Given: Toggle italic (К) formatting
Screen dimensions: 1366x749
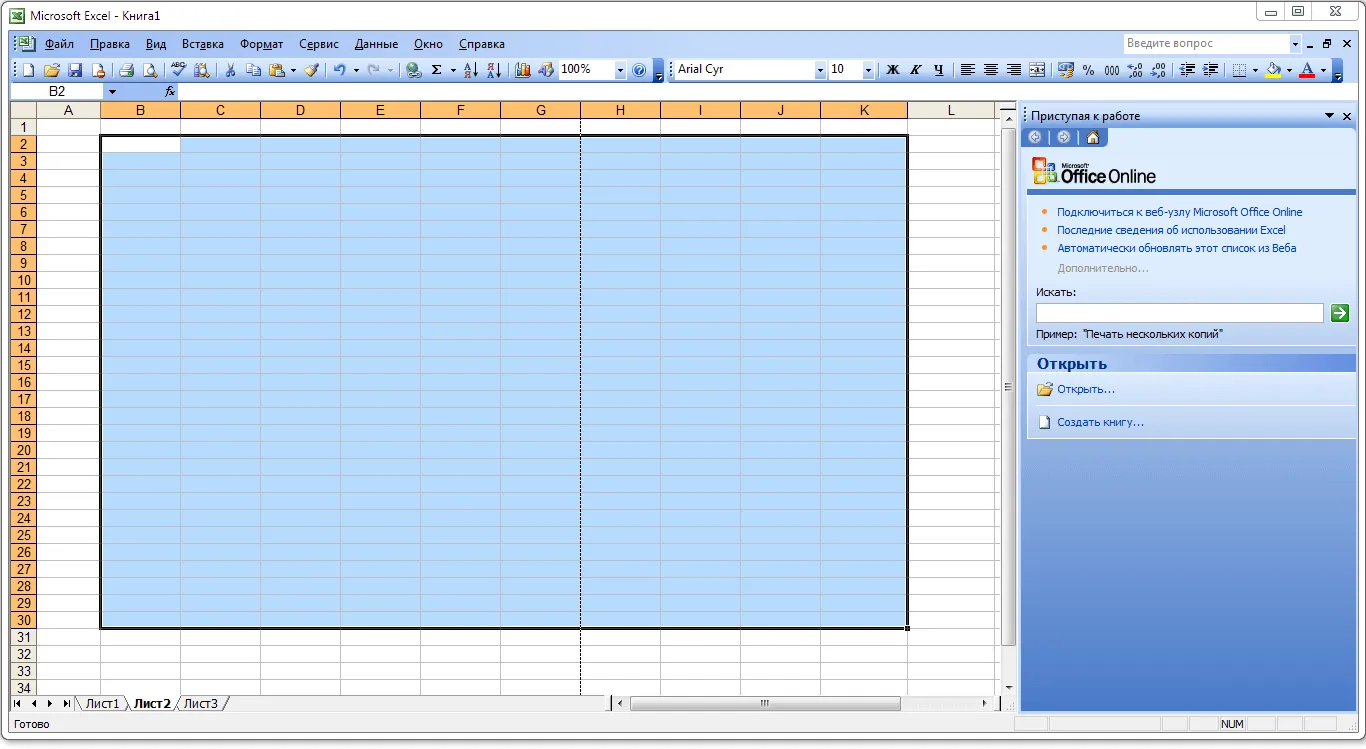Looking at the screenshot, I should coord(915,70).
